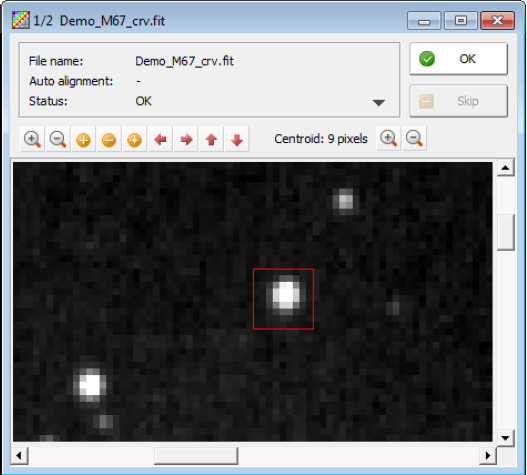Increase centroid size with magnifier plus
The image size is (527, 475).
pos(389,138)
